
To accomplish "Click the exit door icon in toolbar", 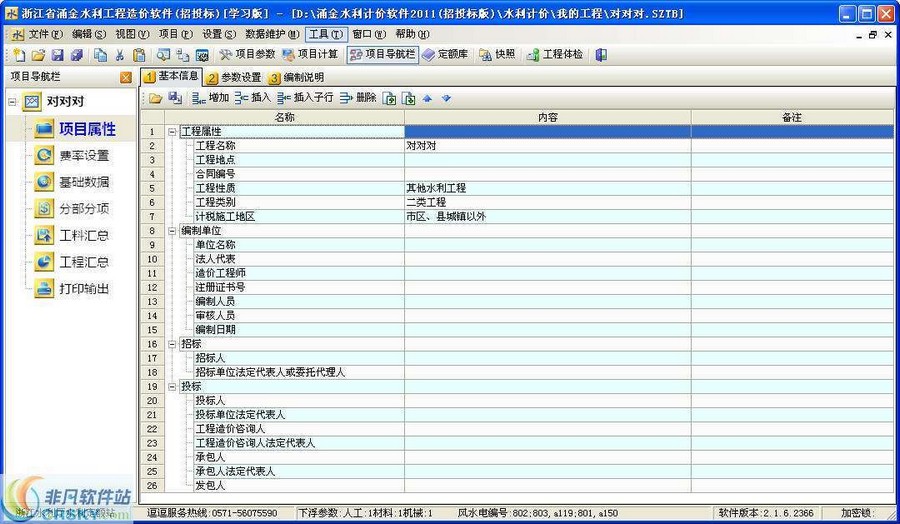I will click(601, 55).
